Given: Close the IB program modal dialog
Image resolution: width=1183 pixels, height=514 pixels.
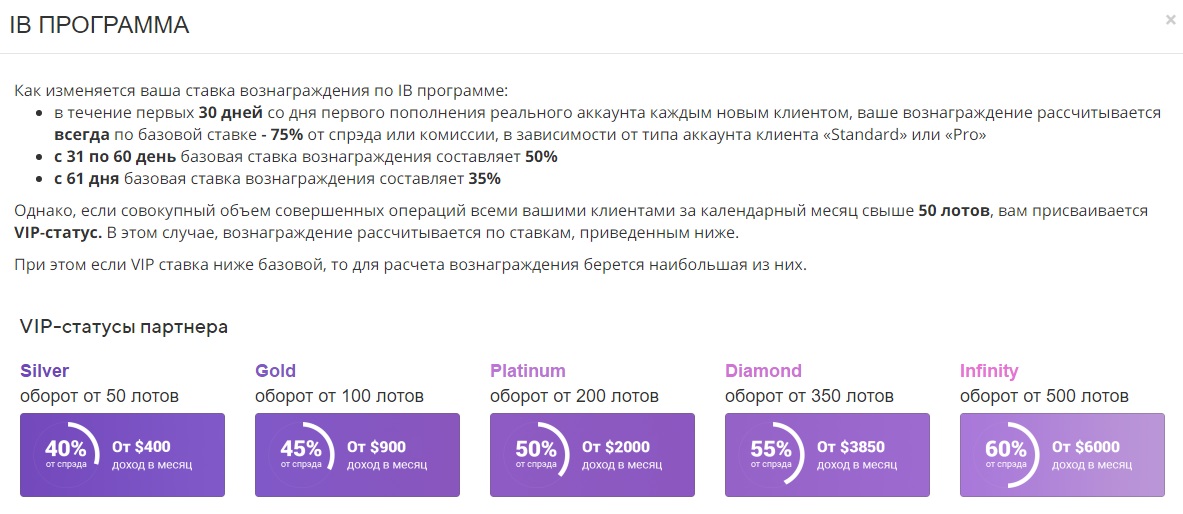Looking at the screenshot, I should [x=1170, y=19].
